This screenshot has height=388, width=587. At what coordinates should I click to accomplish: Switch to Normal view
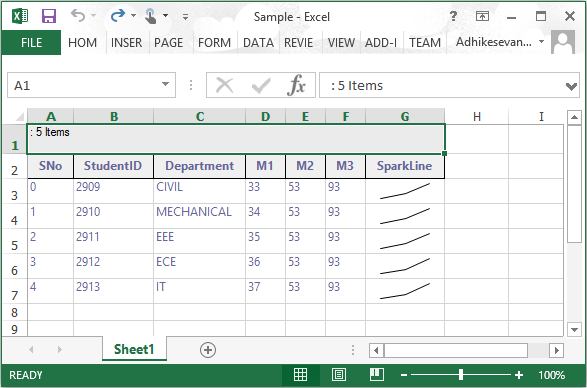pyautogui.click(x=301, y=375)
